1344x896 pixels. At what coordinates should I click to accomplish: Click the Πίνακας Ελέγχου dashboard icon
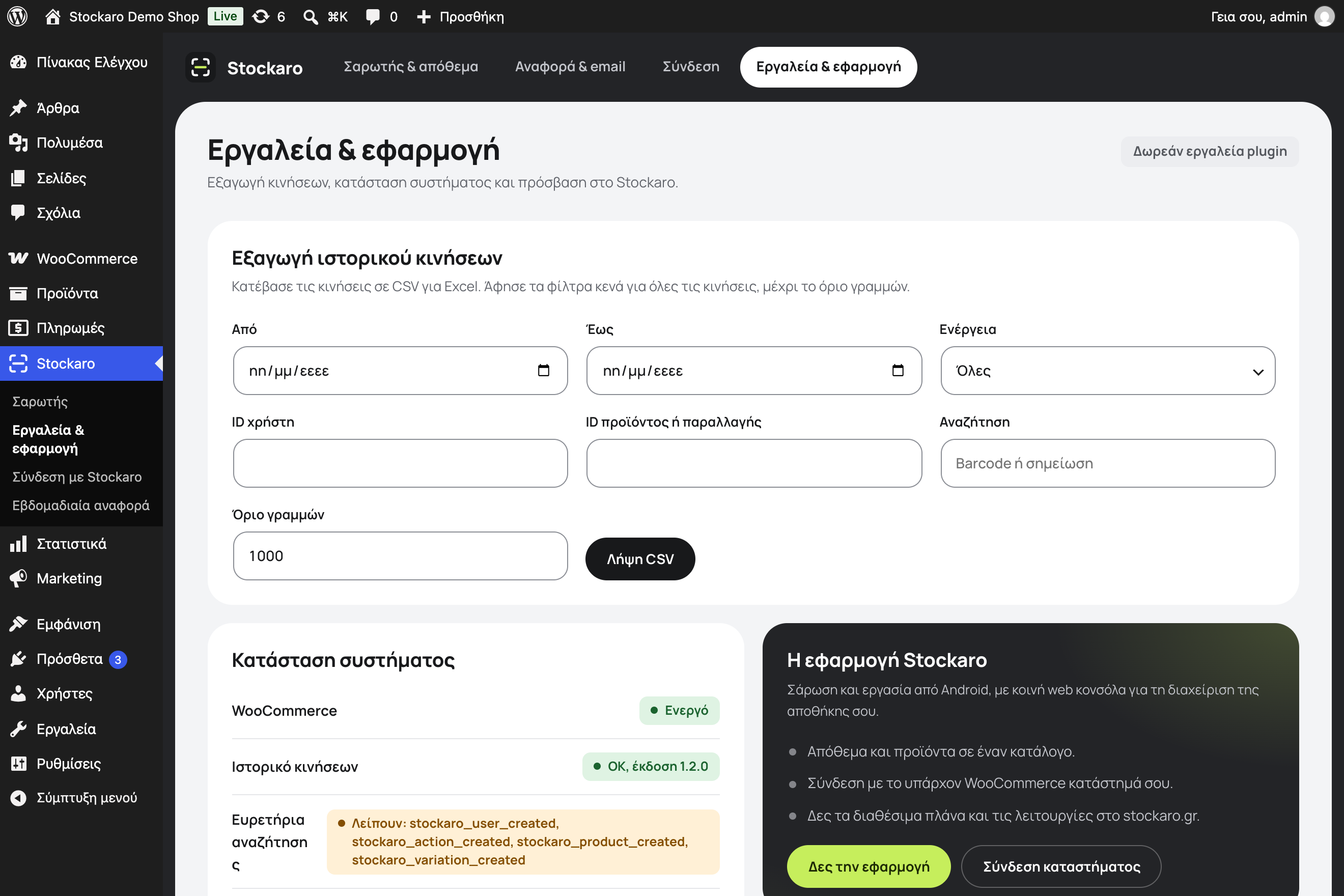[18, 62]
